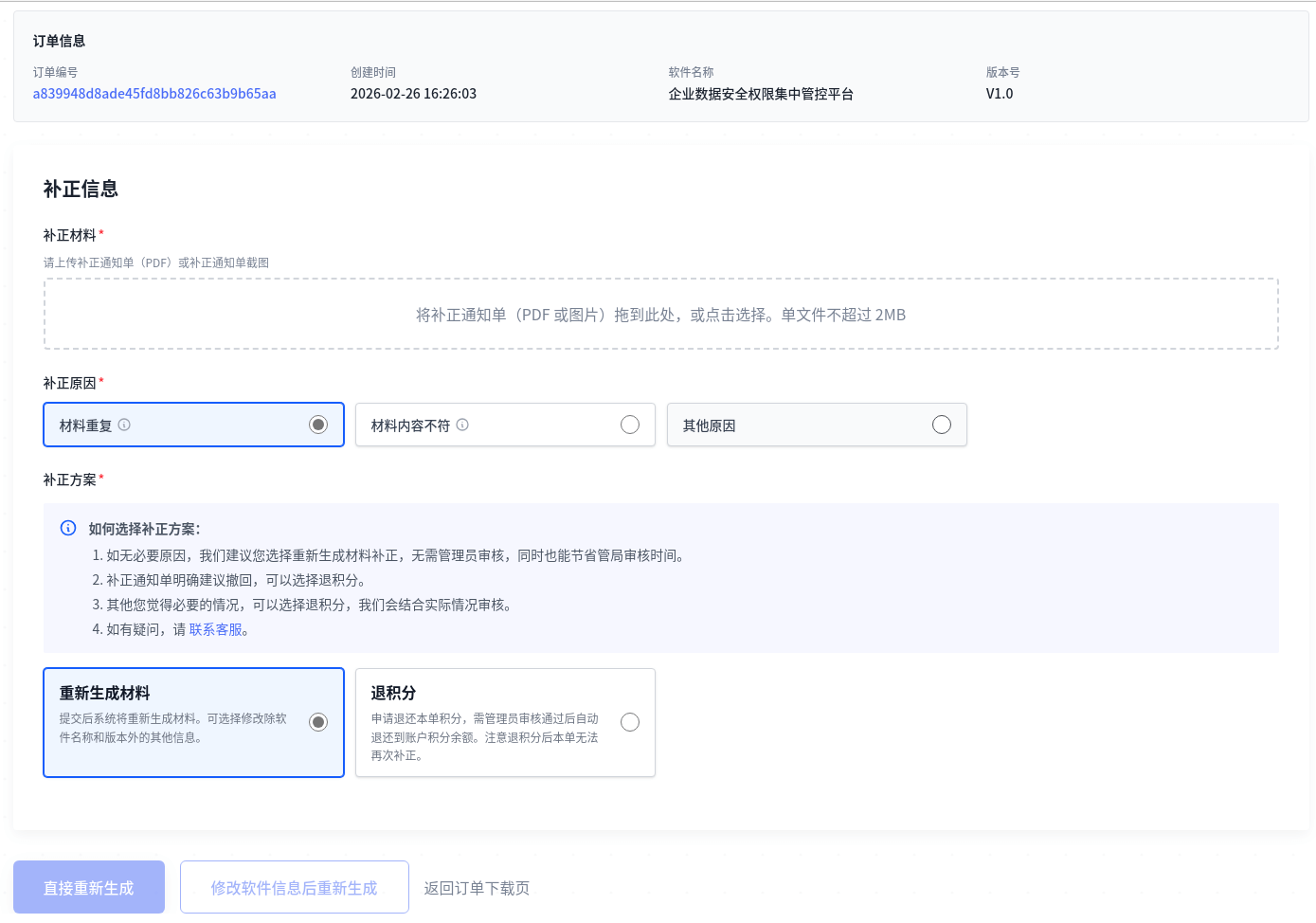The image size is (1316, 923).
Task: Select the 材料内容不符 radio button
Action: tap(630, 425)
